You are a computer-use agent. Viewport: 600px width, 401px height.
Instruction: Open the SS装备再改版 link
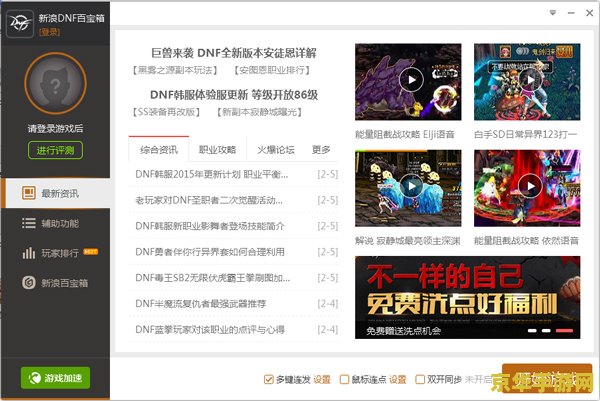coord(166,112)
